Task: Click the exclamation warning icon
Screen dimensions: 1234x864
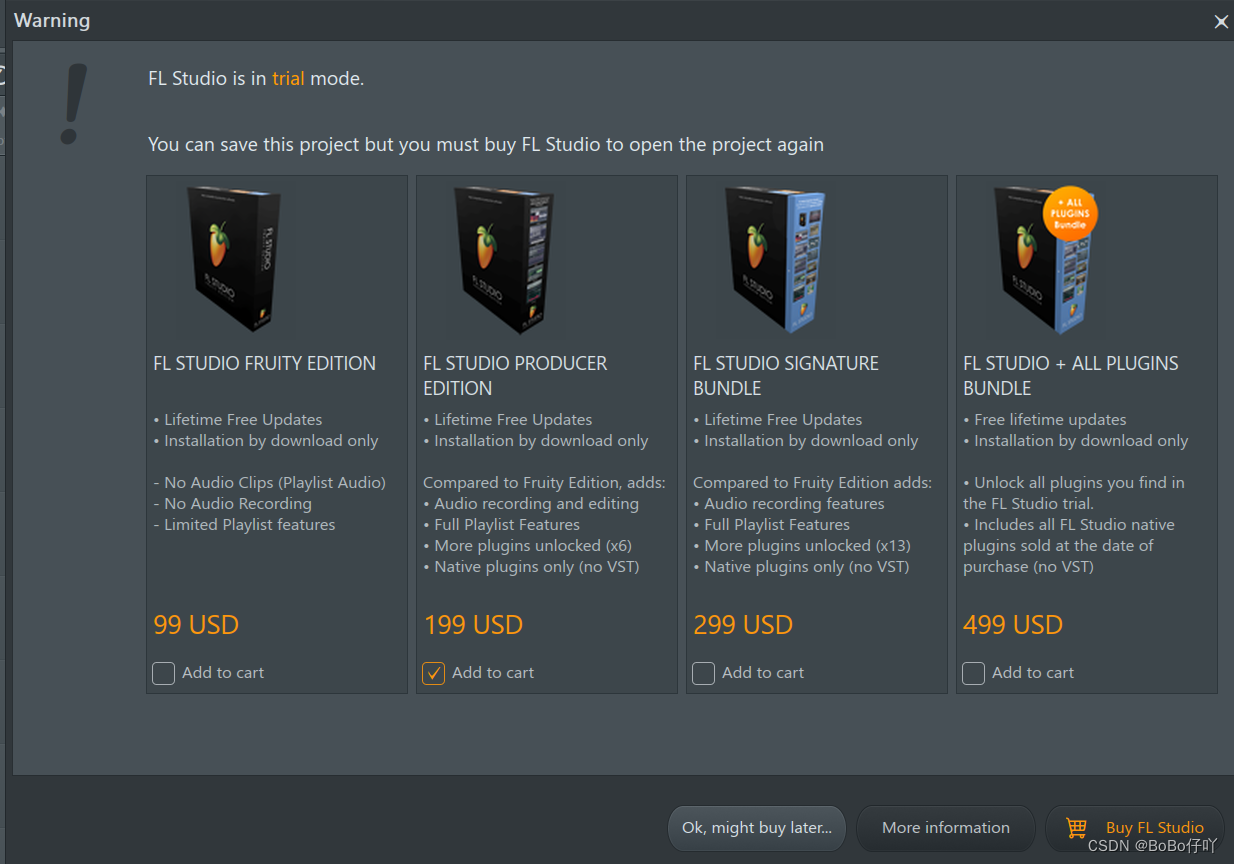Action: click(x=72, y=105)
